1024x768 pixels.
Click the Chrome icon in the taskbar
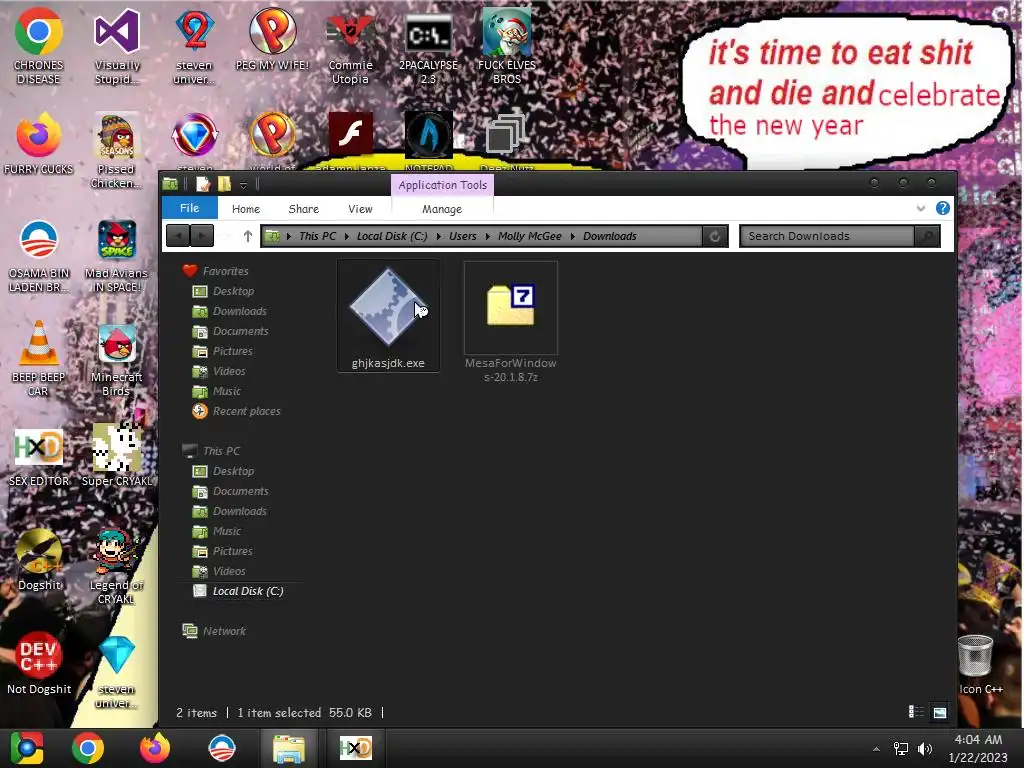coord(88,748)
